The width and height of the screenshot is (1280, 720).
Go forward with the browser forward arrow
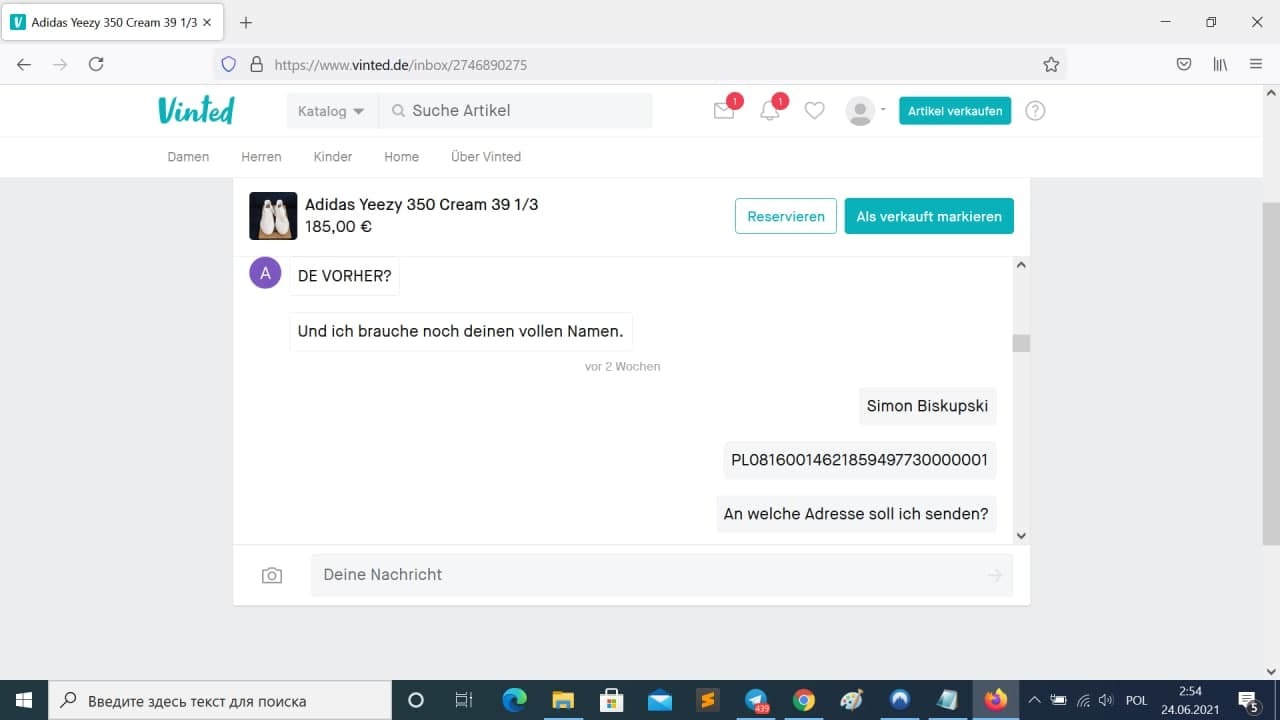[x=60, y=64]
